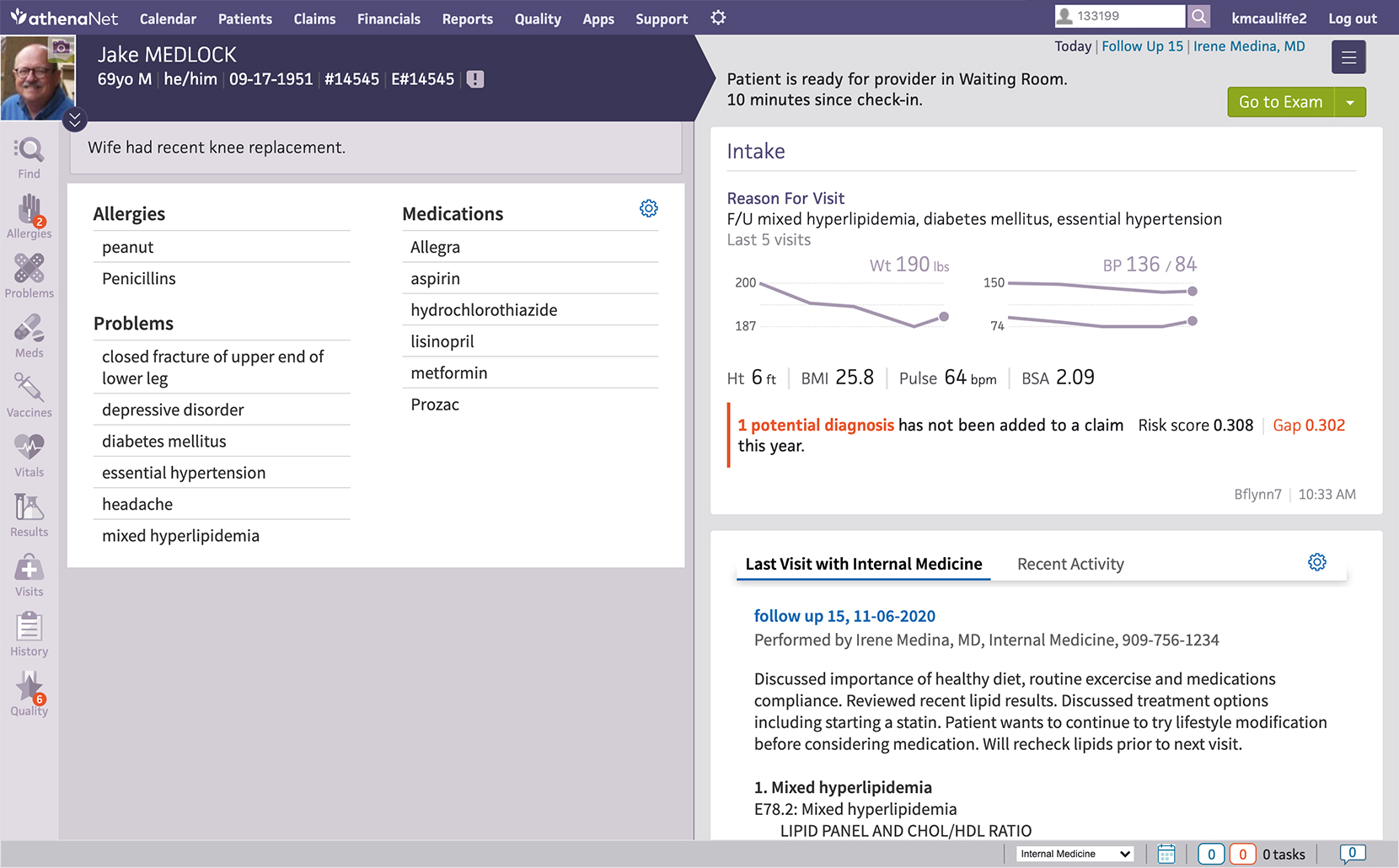
Task: Select Last Visit with Internal Medicine tab
Action: pos(864,564)
